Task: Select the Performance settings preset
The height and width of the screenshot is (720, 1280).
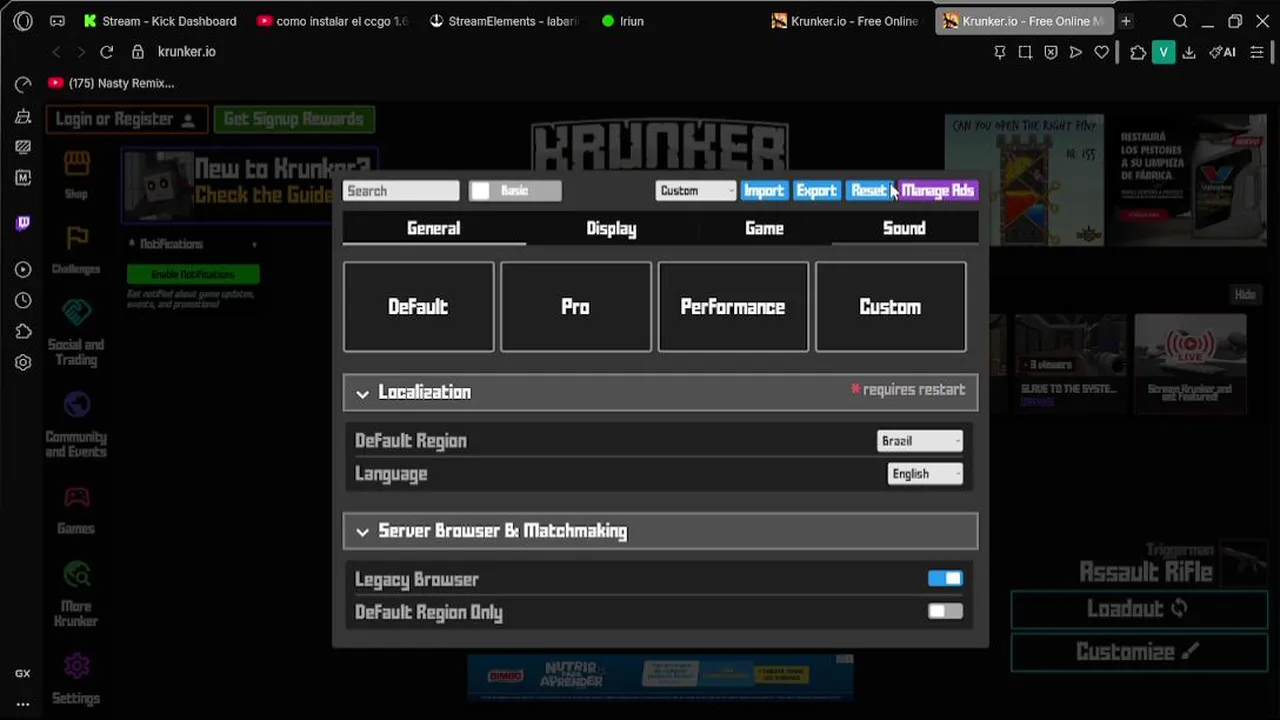Action: pyautogui.click(x=733, y=307)
